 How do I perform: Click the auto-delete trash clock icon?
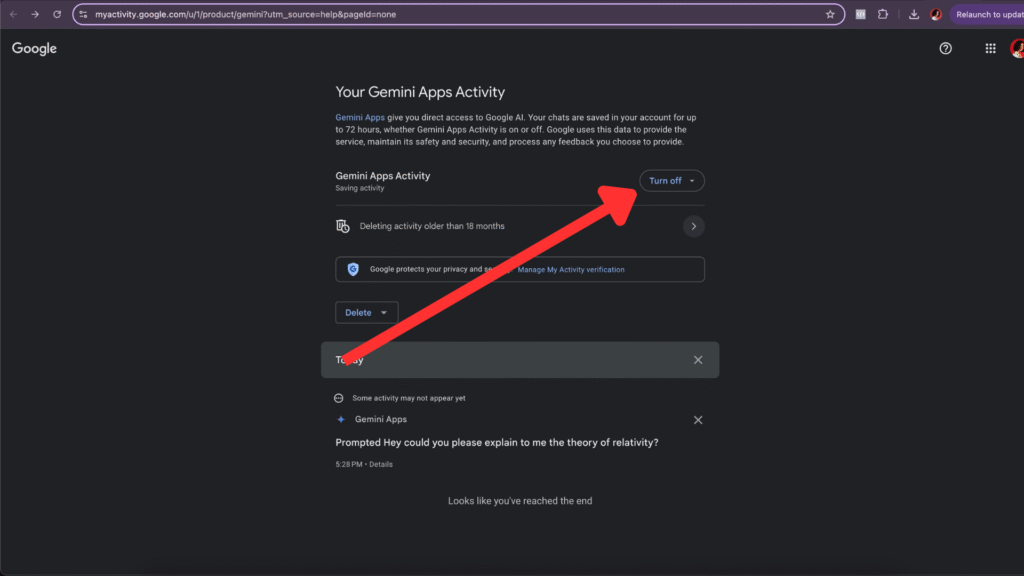[x=343, y=226]
